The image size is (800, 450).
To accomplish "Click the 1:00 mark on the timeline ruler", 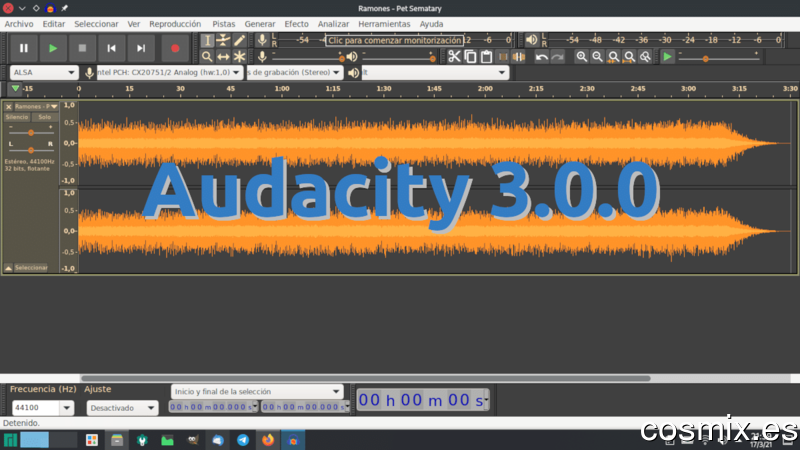I will (x=282, y=89).
